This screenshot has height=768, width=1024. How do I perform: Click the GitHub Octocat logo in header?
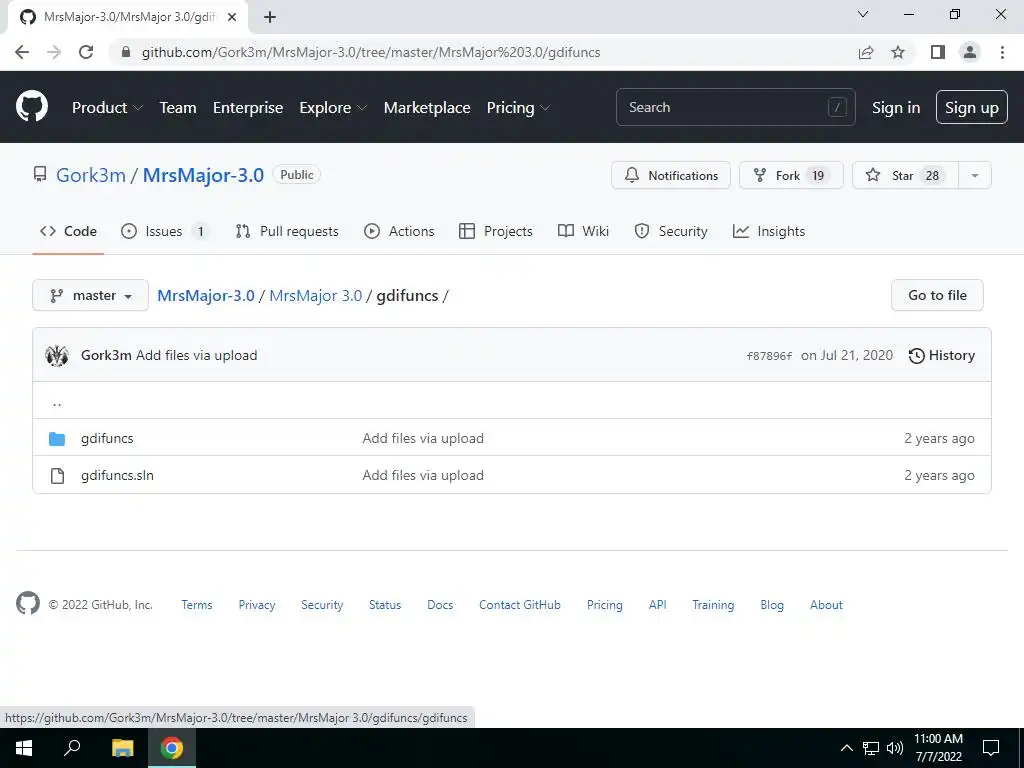[31, 107]
